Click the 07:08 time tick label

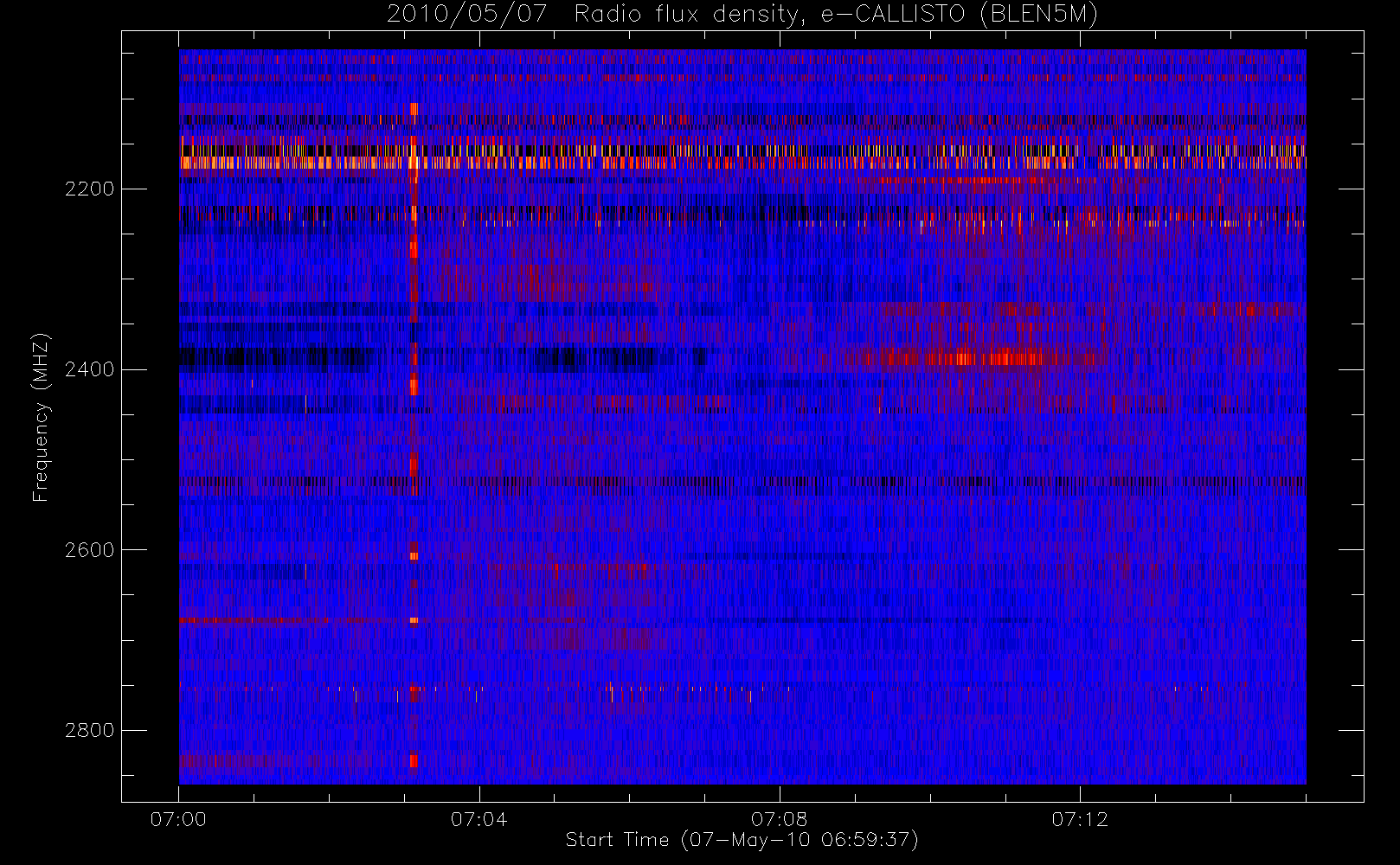pyautogui.click(x=779, y=819)
